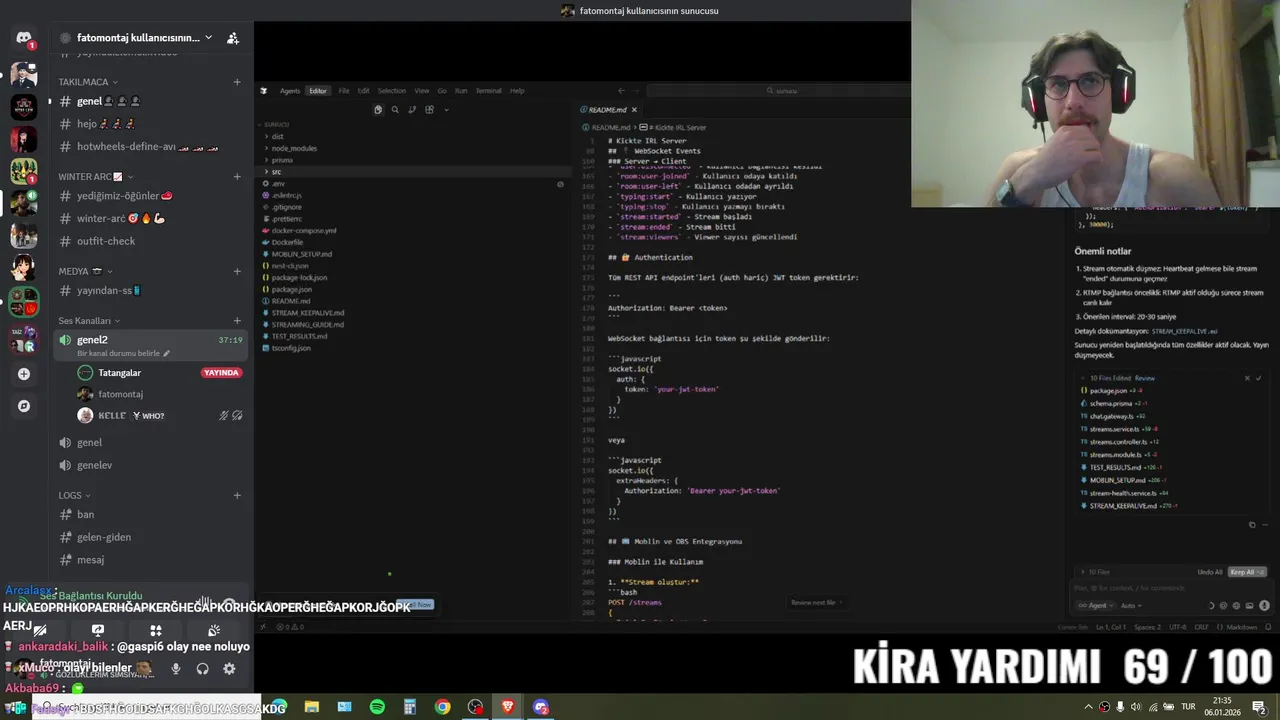Open the Agents tab in editor
This screenshot has height=720, width=1280.
click(x=290, y=91)
